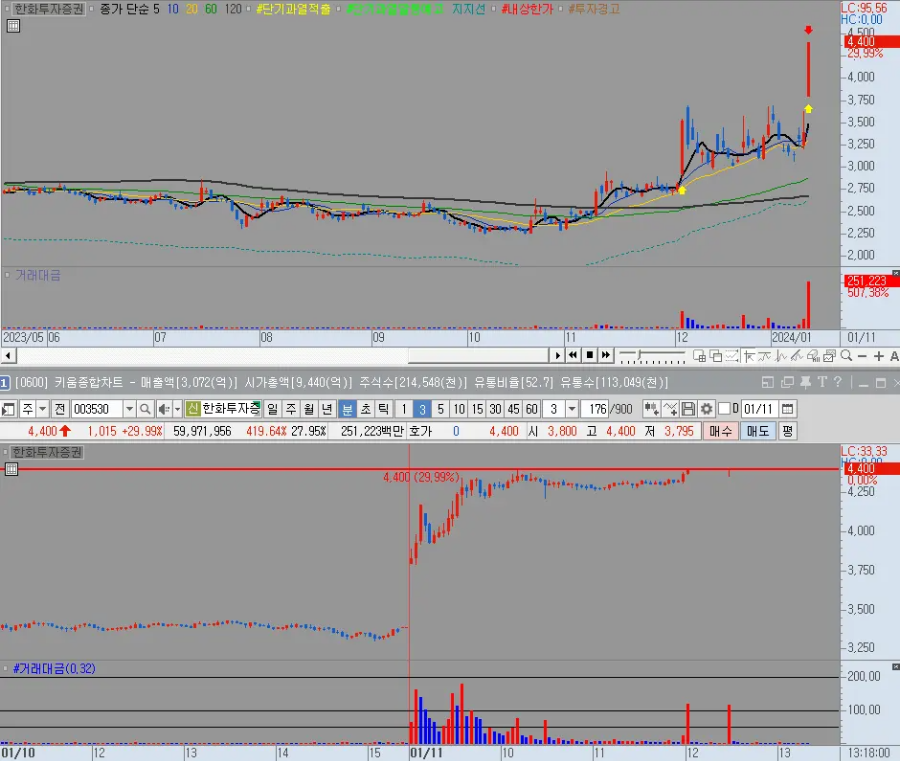900x761 pixels.
Task: Choose 10 minute interval
Action: tap(459, 409)
